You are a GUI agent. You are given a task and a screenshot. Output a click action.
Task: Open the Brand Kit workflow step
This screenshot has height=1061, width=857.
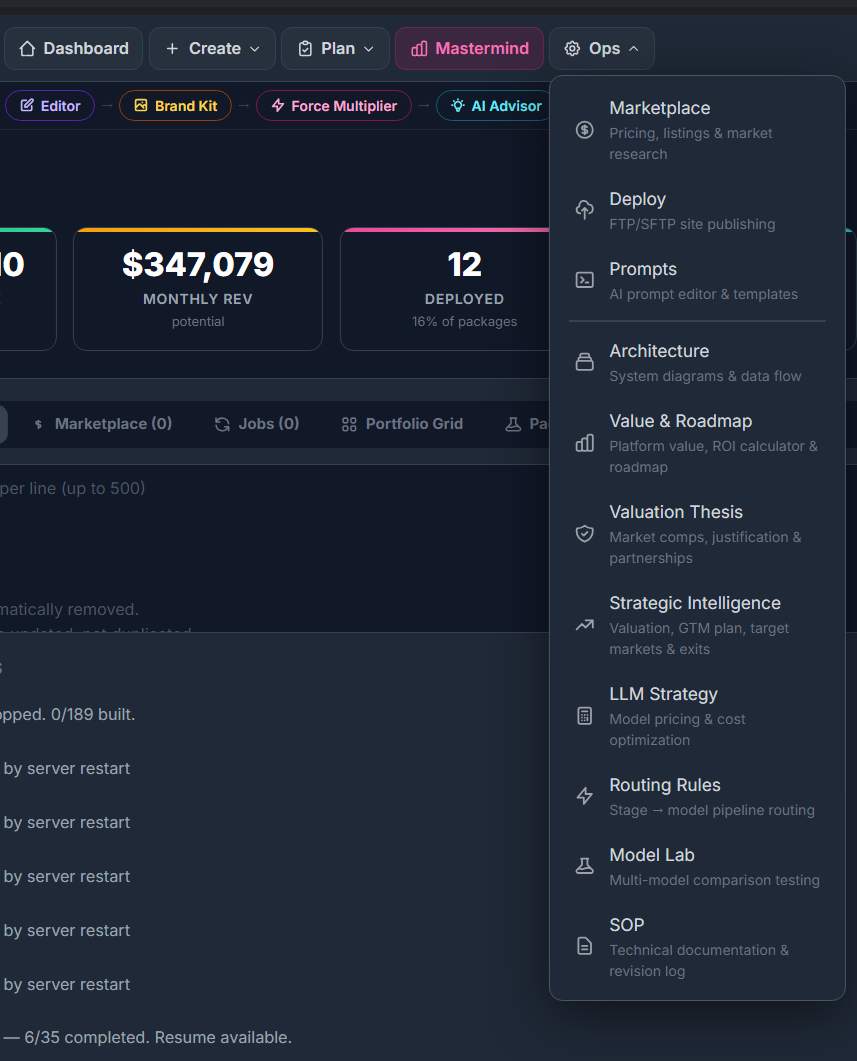pyautogui.click(x=175, y=106)
